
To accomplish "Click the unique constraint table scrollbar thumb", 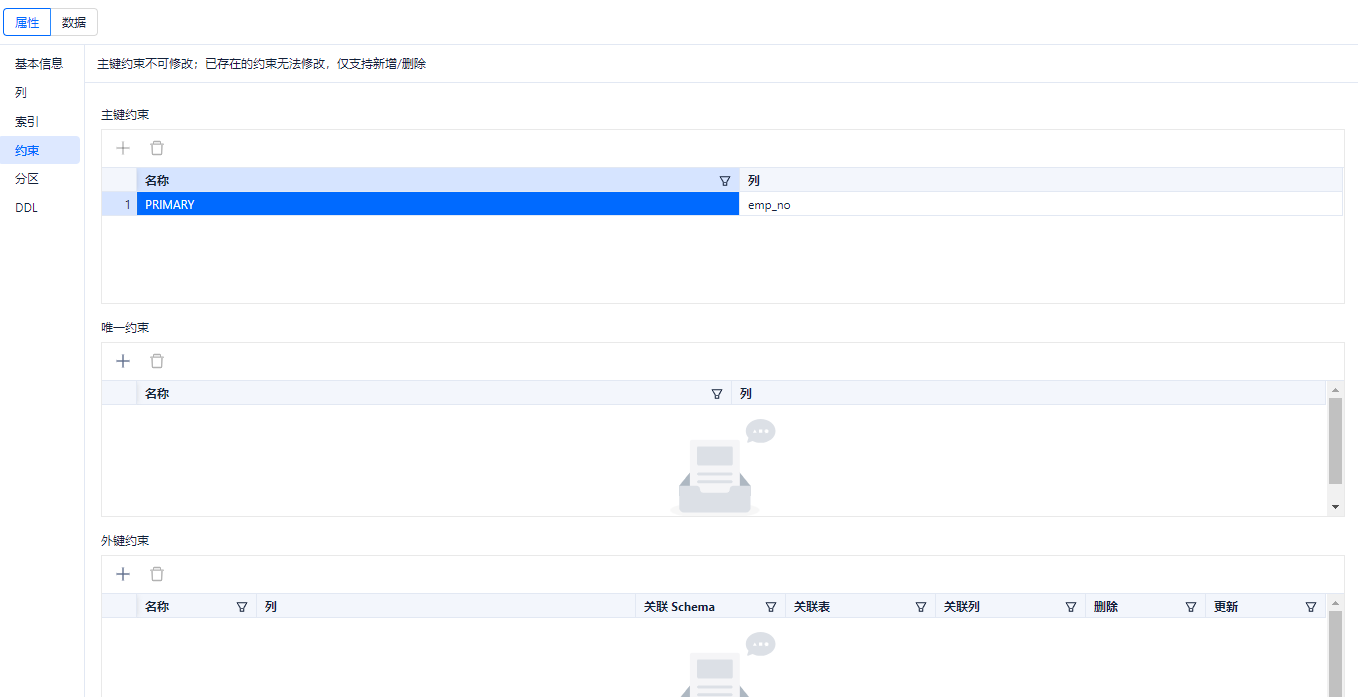I will click(x=1335, y=441).
